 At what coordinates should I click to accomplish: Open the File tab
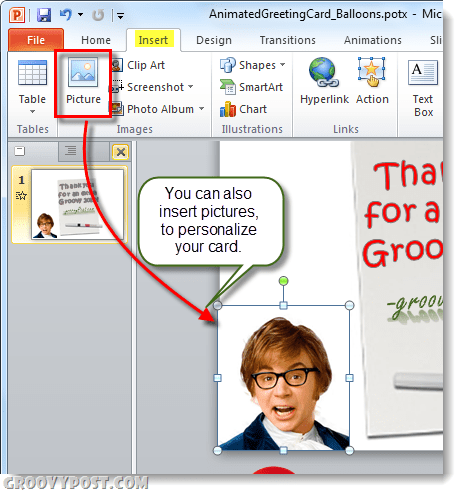36,40
